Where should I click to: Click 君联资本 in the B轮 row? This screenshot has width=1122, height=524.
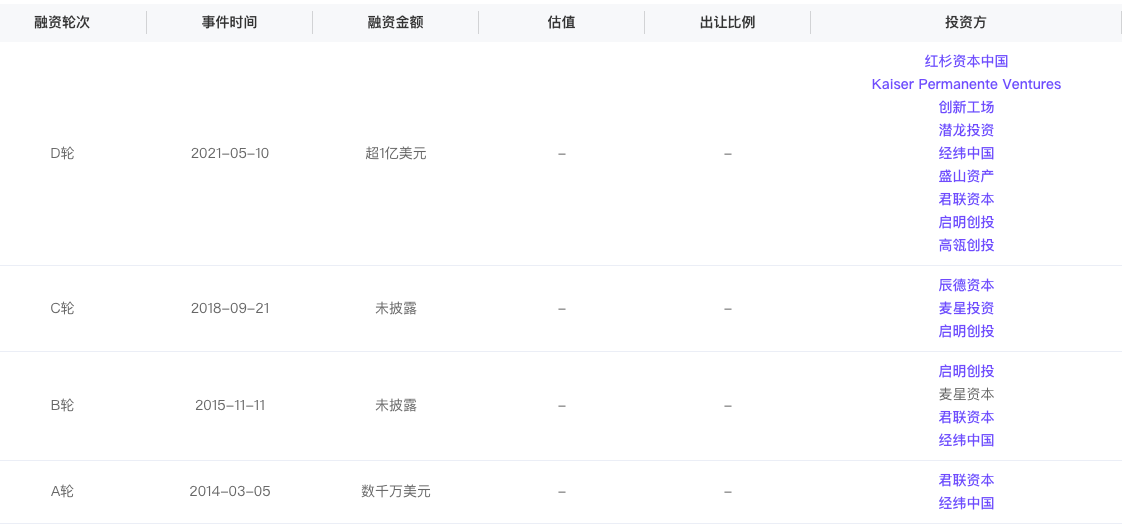click(x=966, y=417)
